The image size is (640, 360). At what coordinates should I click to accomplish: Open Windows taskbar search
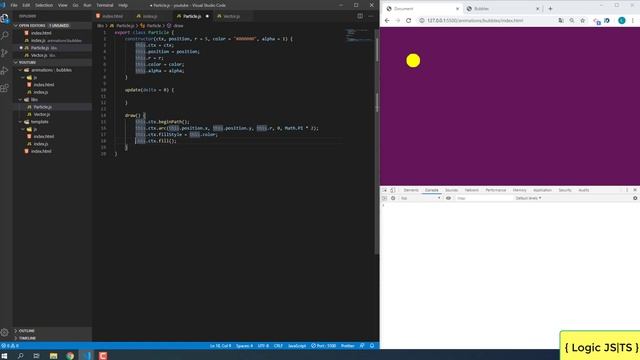20,356
